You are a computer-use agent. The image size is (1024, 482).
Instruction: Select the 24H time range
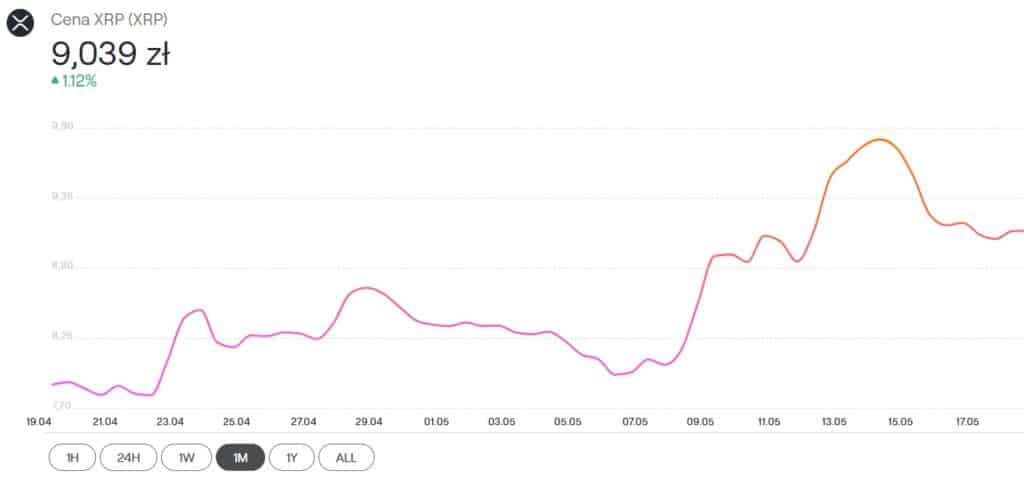pyautogui.click(x=129, y=457)
